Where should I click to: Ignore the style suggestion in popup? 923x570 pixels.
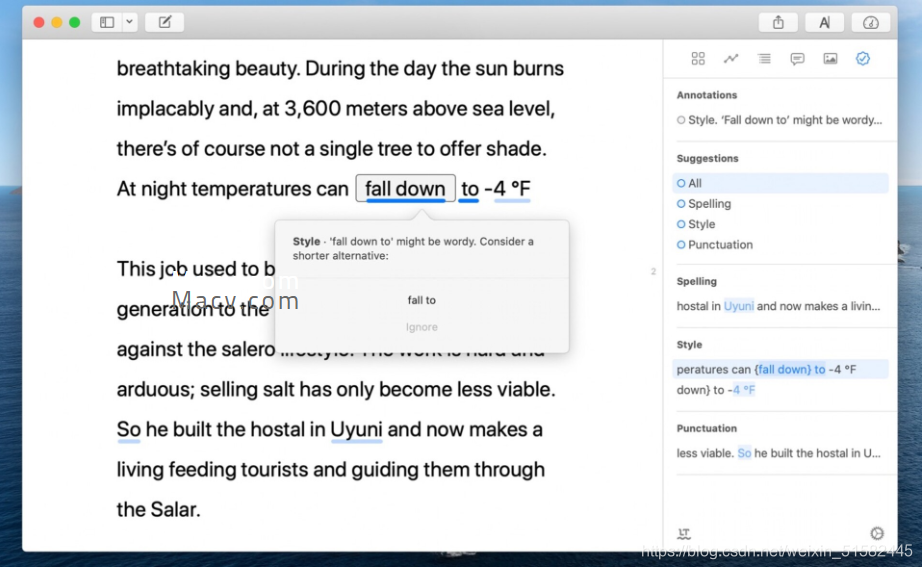(421, 327)
